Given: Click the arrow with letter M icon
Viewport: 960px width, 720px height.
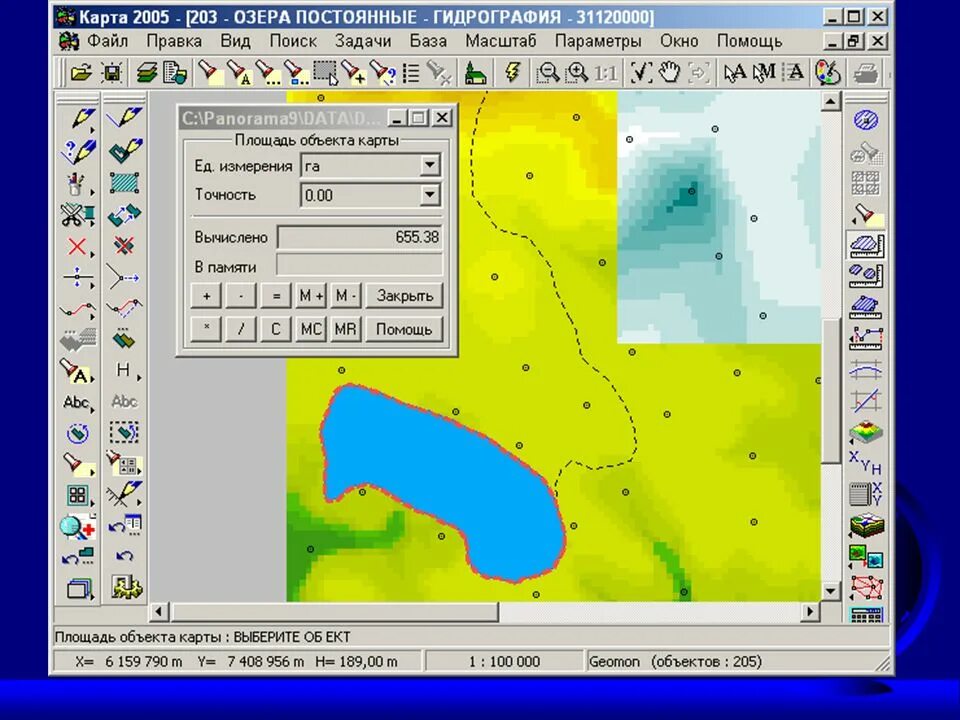Looking at the screenshot, I should [x=765, y=73].
